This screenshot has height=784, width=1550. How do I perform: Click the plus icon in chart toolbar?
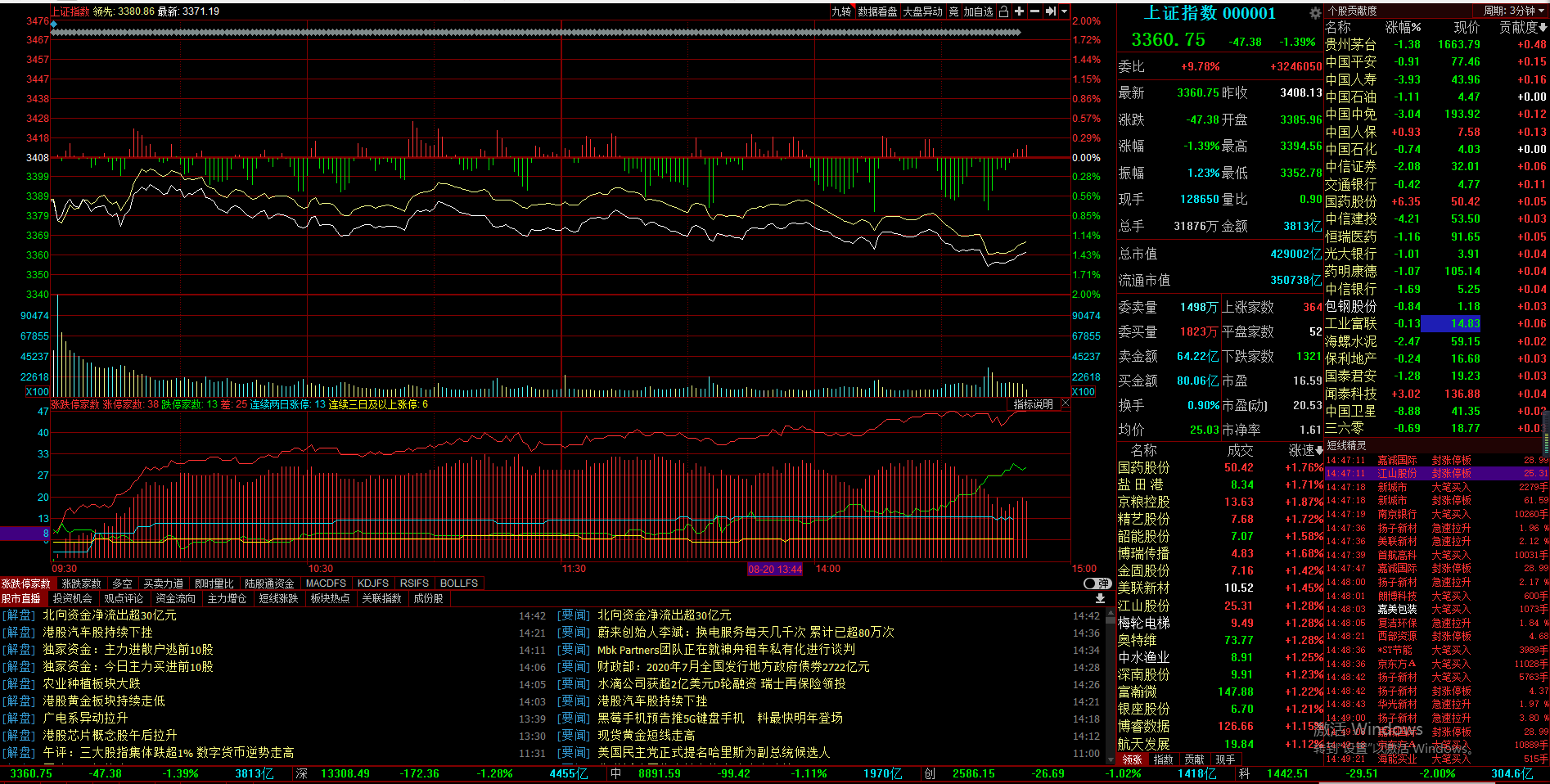click(1020, 11)
